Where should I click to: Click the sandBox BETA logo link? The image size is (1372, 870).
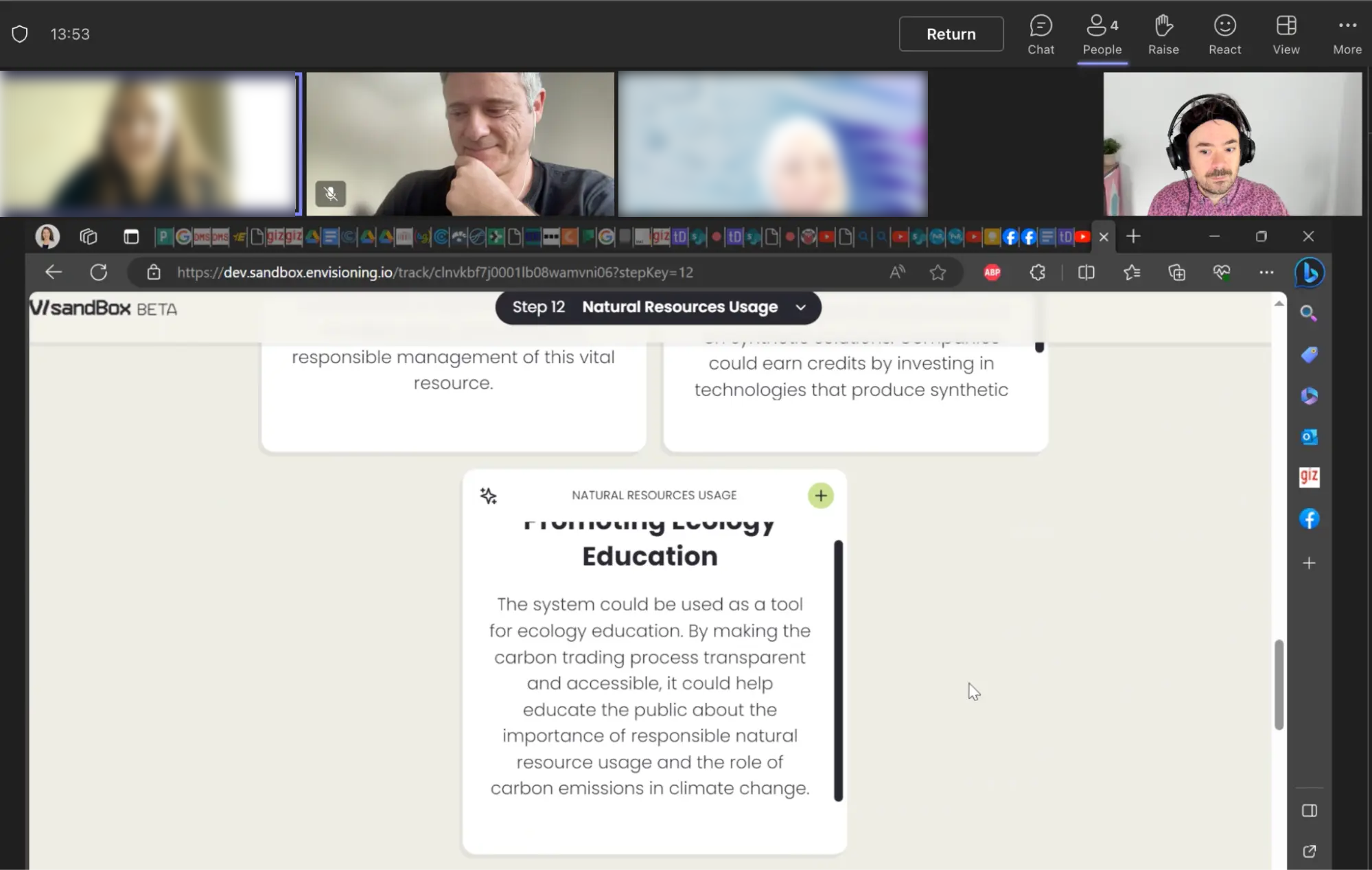(103, 308)
